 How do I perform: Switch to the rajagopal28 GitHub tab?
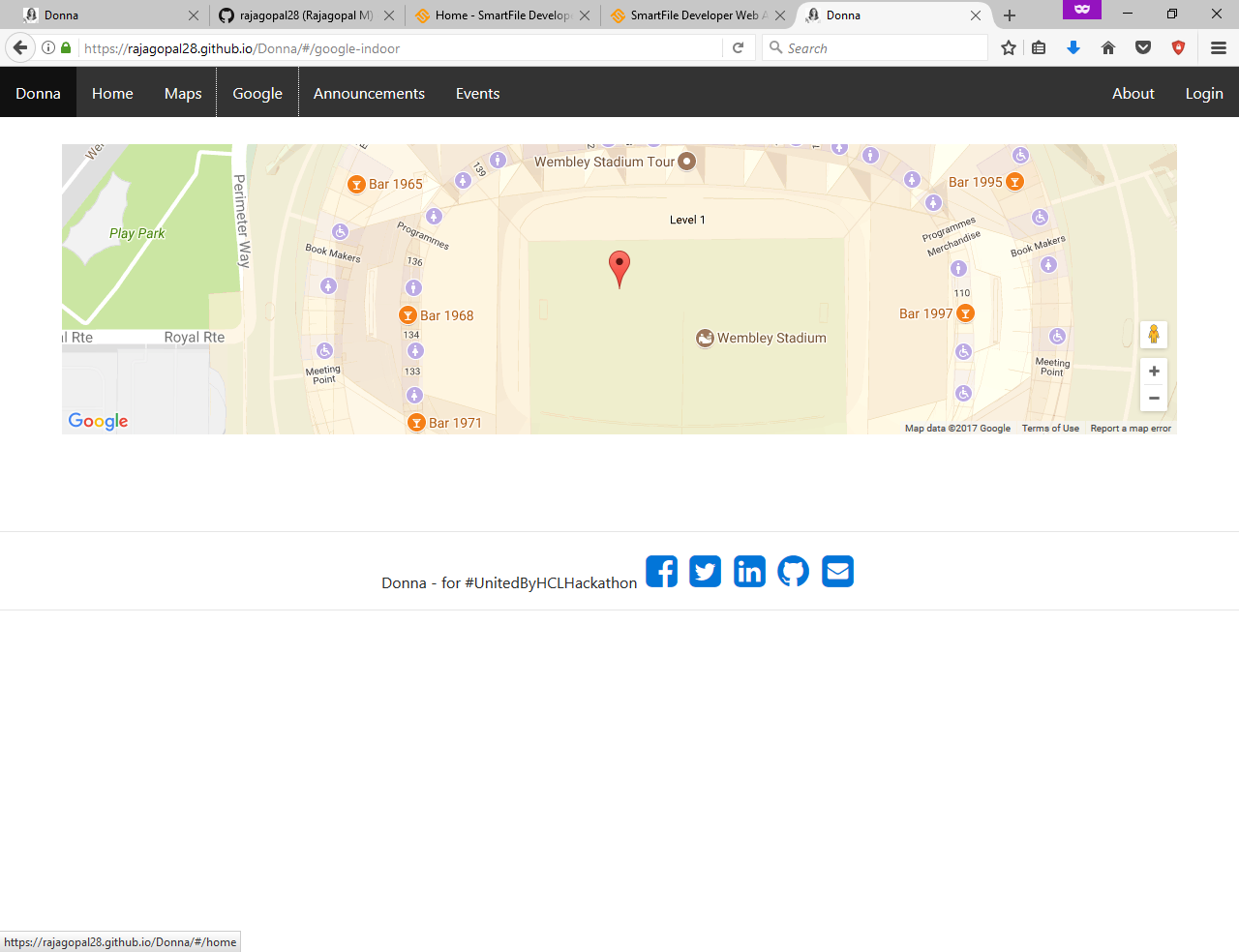(x=306, y=15)
